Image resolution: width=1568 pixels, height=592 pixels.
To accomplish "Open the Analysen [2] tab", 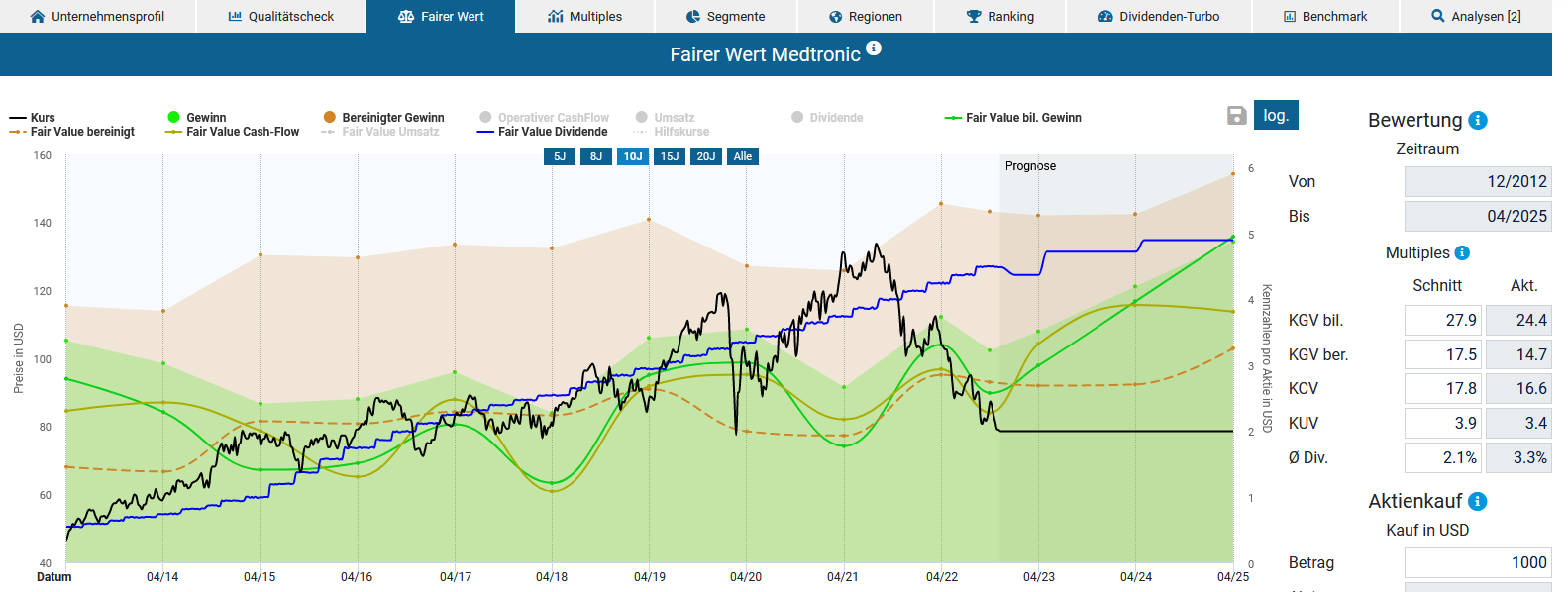I will point(1476,16).
